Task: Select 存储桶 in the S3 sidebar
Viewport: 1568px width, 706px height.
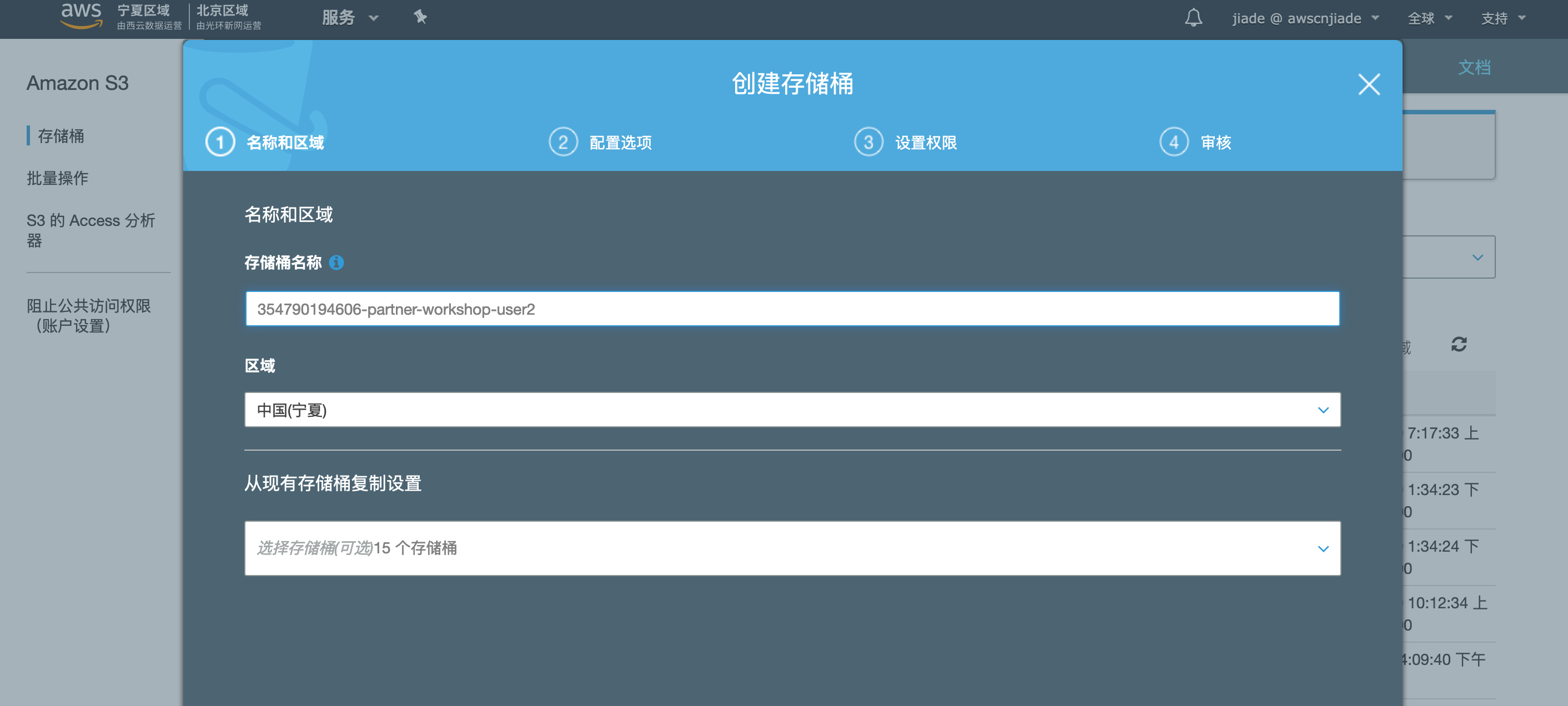Action: tap(61, 137)
